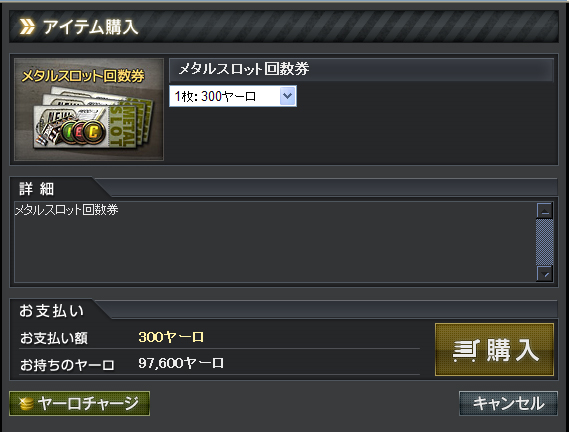The height and width of the screenshot is (432, 569).
Task: Click the gold coin stack icon on ヤーロチャージ
Action: pyautogui.click(x=26, y=404)
